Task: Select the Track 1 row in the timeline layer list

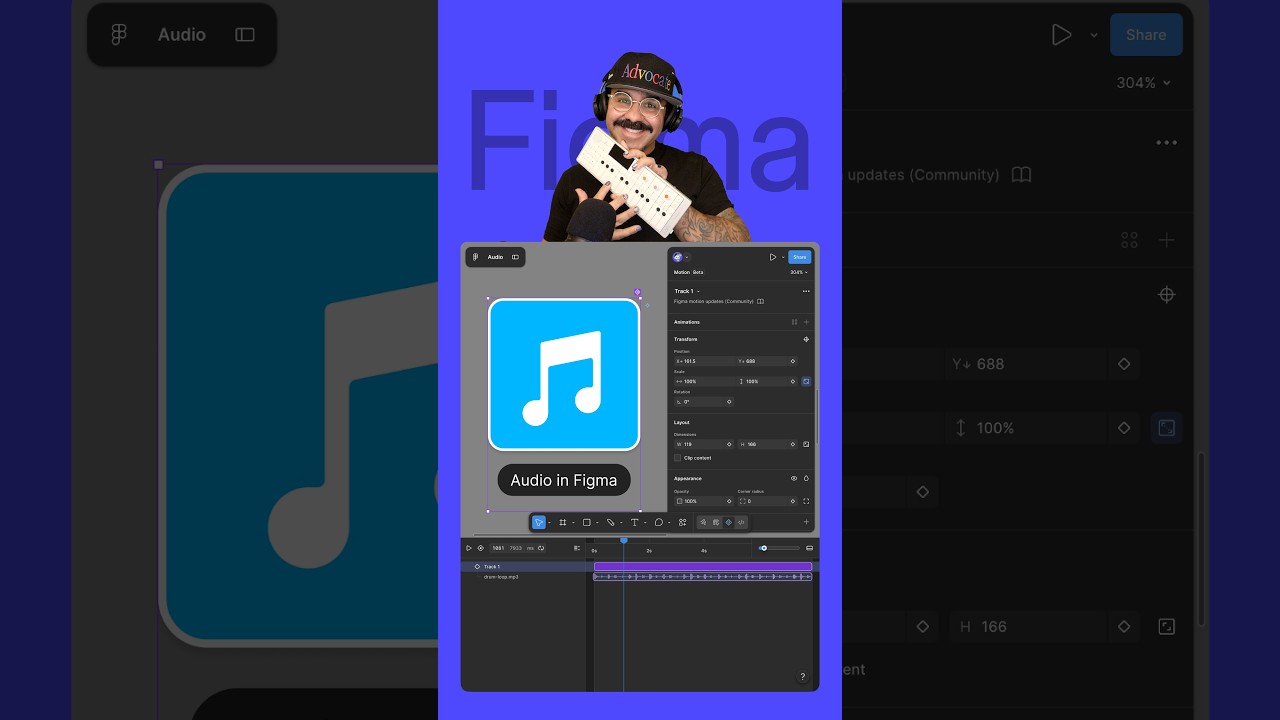Action: click(523, 566)
